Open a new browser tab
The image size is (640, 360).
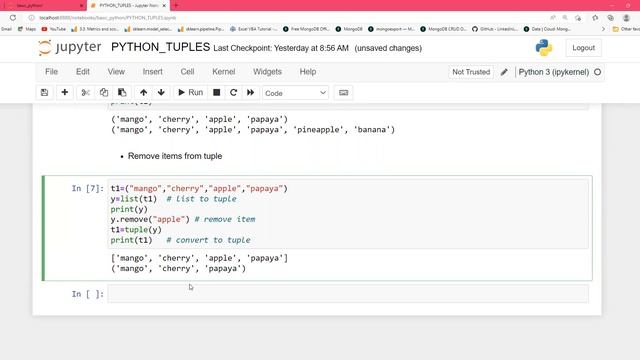176,5
